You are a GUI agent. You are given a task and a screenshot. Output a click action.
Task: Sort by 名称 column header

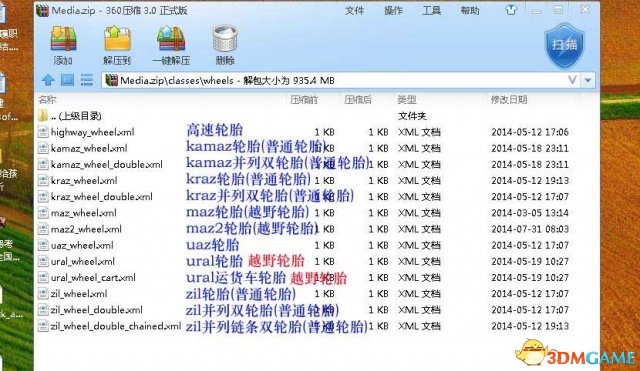coord(47,100)
